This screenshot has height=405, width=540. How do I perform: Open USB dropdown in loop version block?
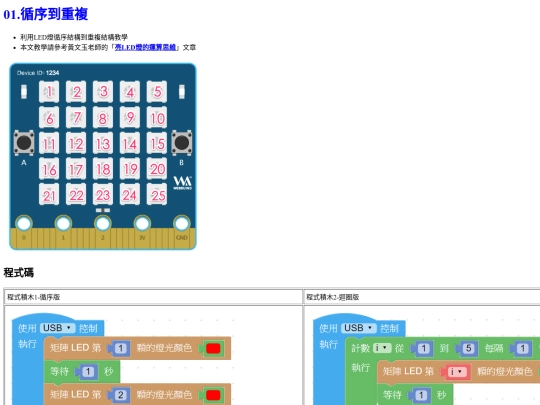(359, 328)
